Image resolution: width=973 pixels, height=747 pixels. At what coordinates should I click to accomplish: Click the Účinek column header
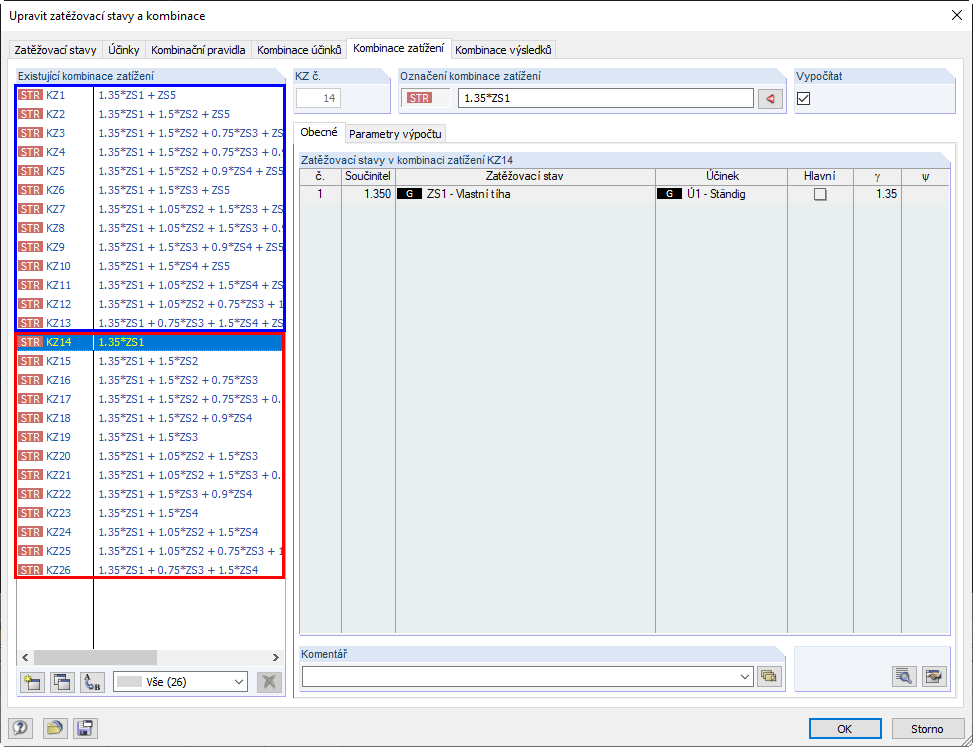tap(721, 176)
